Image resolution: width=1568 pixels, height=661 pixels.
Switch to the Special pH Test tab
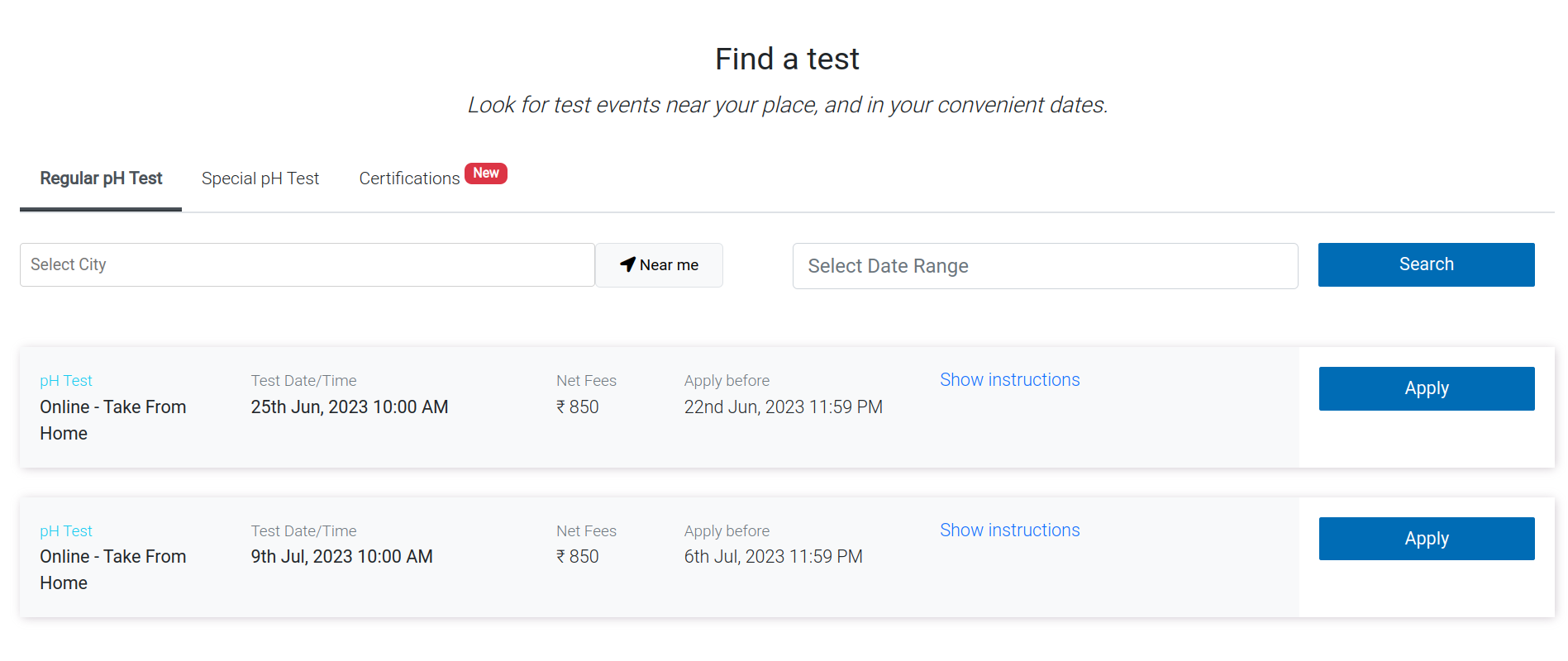coord(260,178)
